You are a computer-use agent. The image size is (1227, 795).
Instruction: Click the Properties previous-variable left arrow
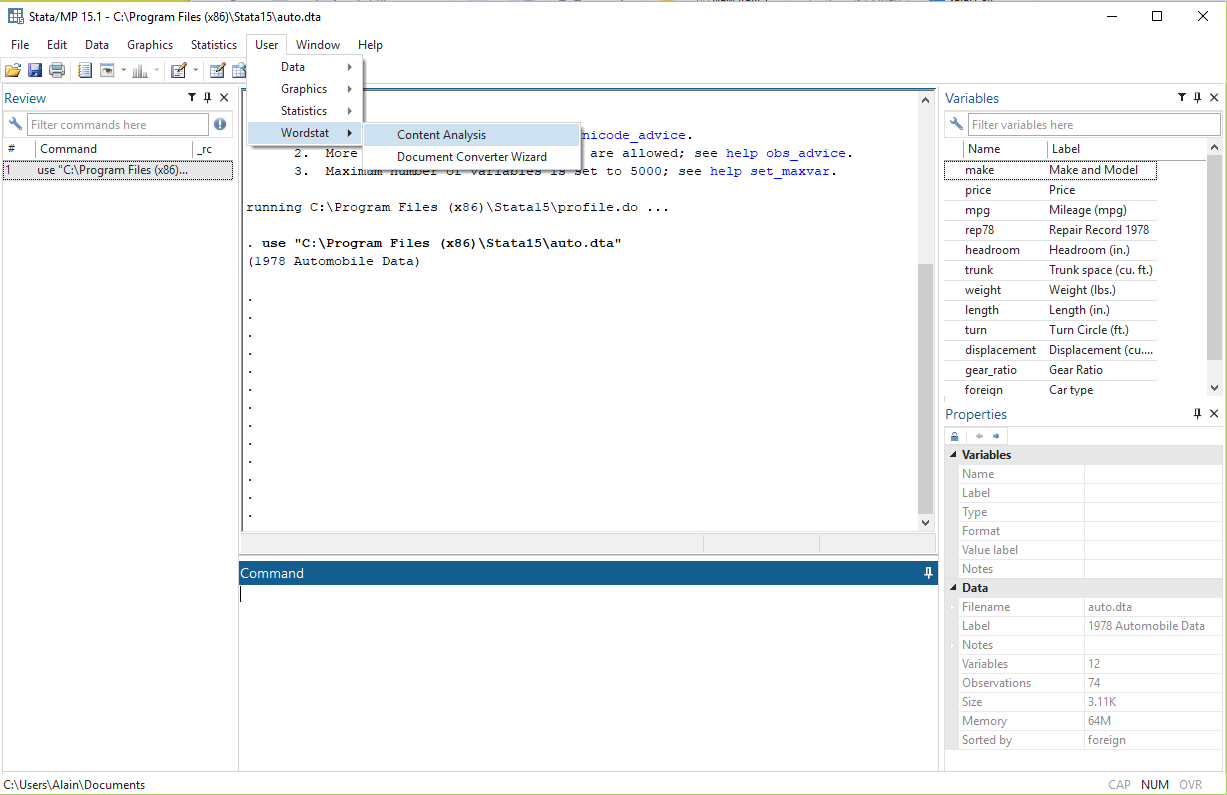pyautogui.click(x=979, y=436)
